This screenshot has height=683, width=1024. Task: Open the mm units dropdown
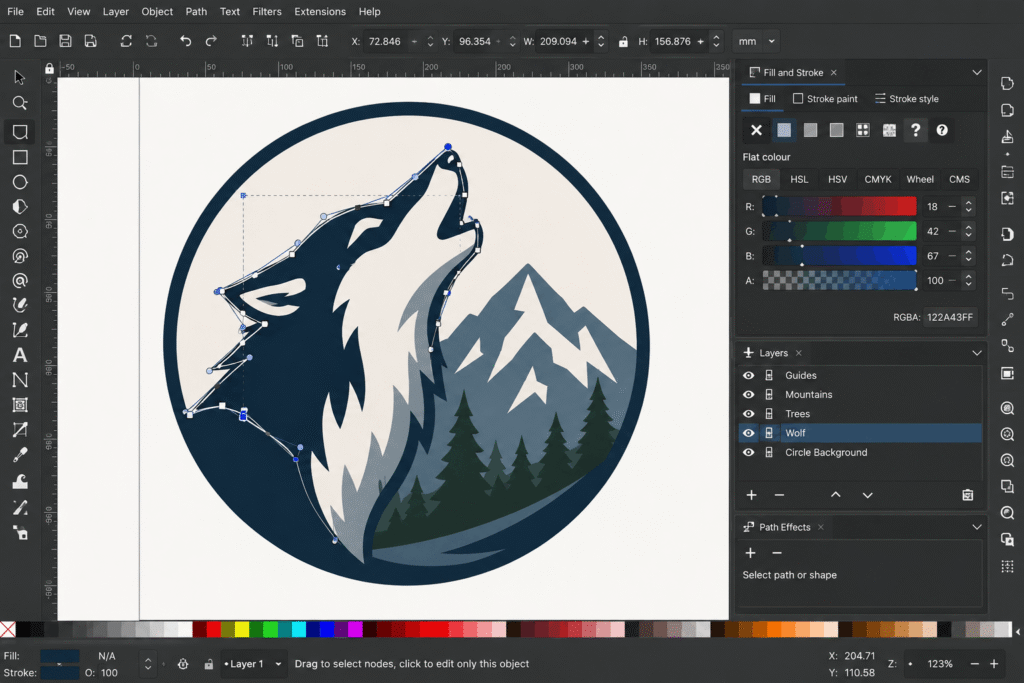click(756, 41)
